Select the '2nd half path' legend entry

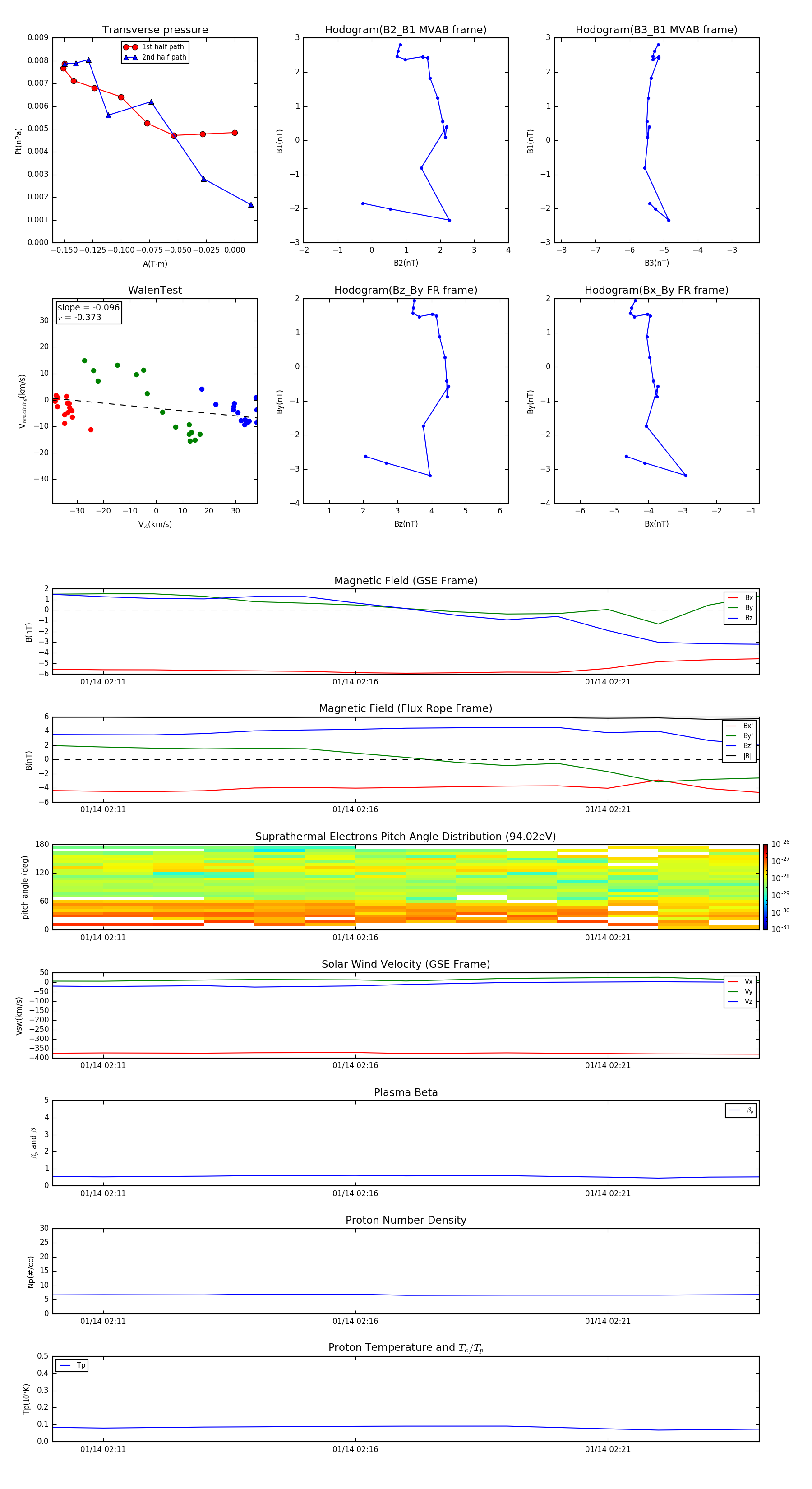click(x=155, y=57)
